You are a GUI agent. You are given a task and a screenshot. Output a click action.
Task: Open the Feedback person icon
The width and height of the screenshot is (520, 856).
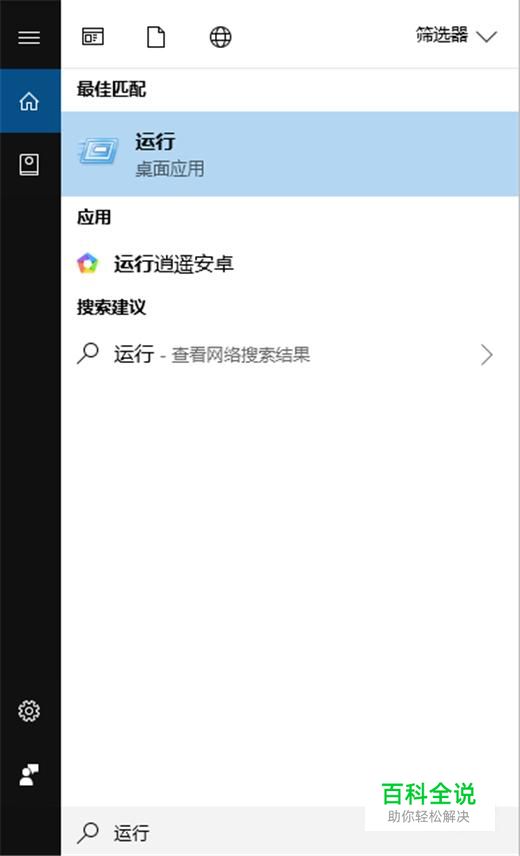[29, 775]
